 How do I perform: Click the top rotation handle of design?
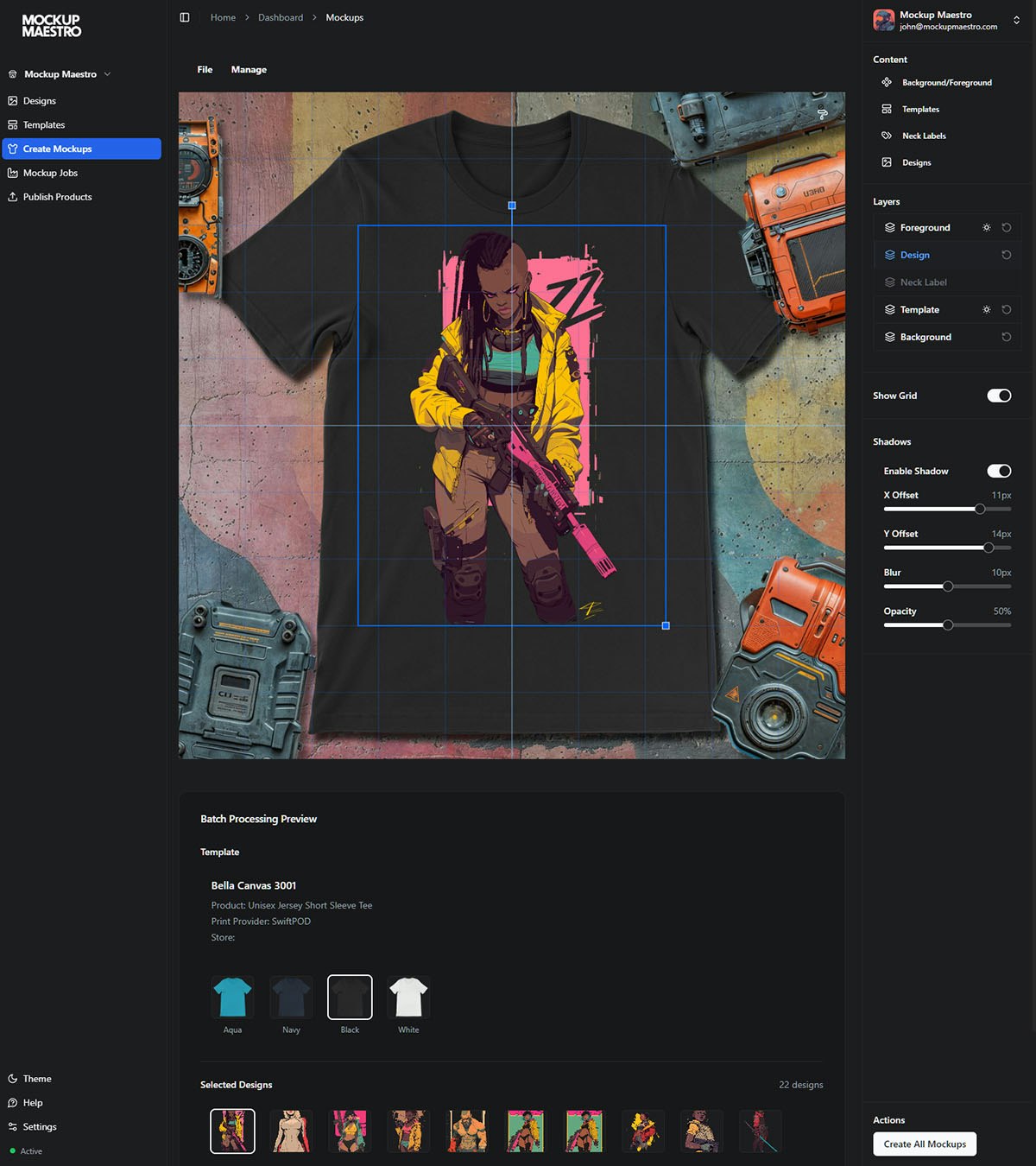[512, 206]
